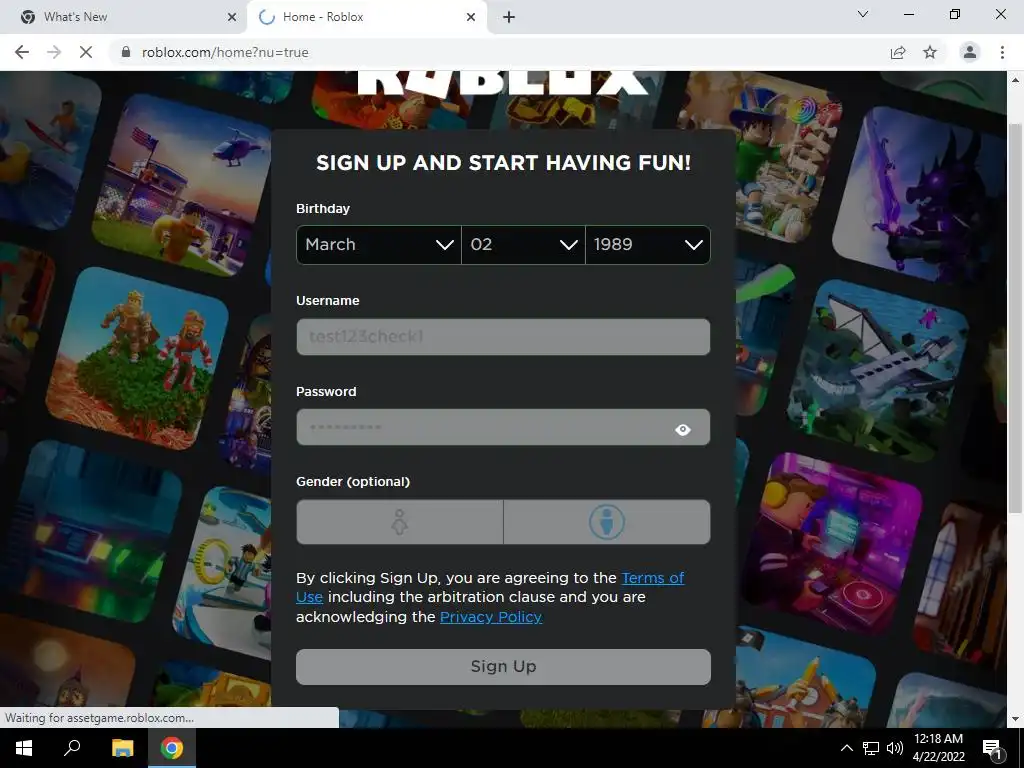Bookmark this page with star
This screenshot has height=768, width=1024.
tap(930, 53)
